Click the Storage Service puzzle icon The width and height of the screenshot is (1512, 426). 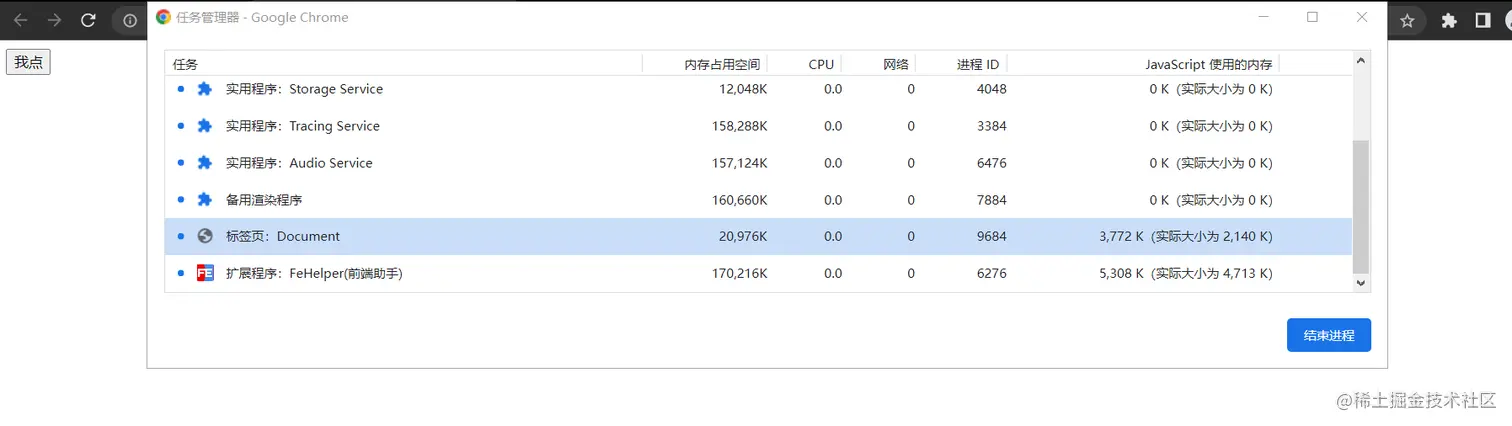[x=205, y=89]
